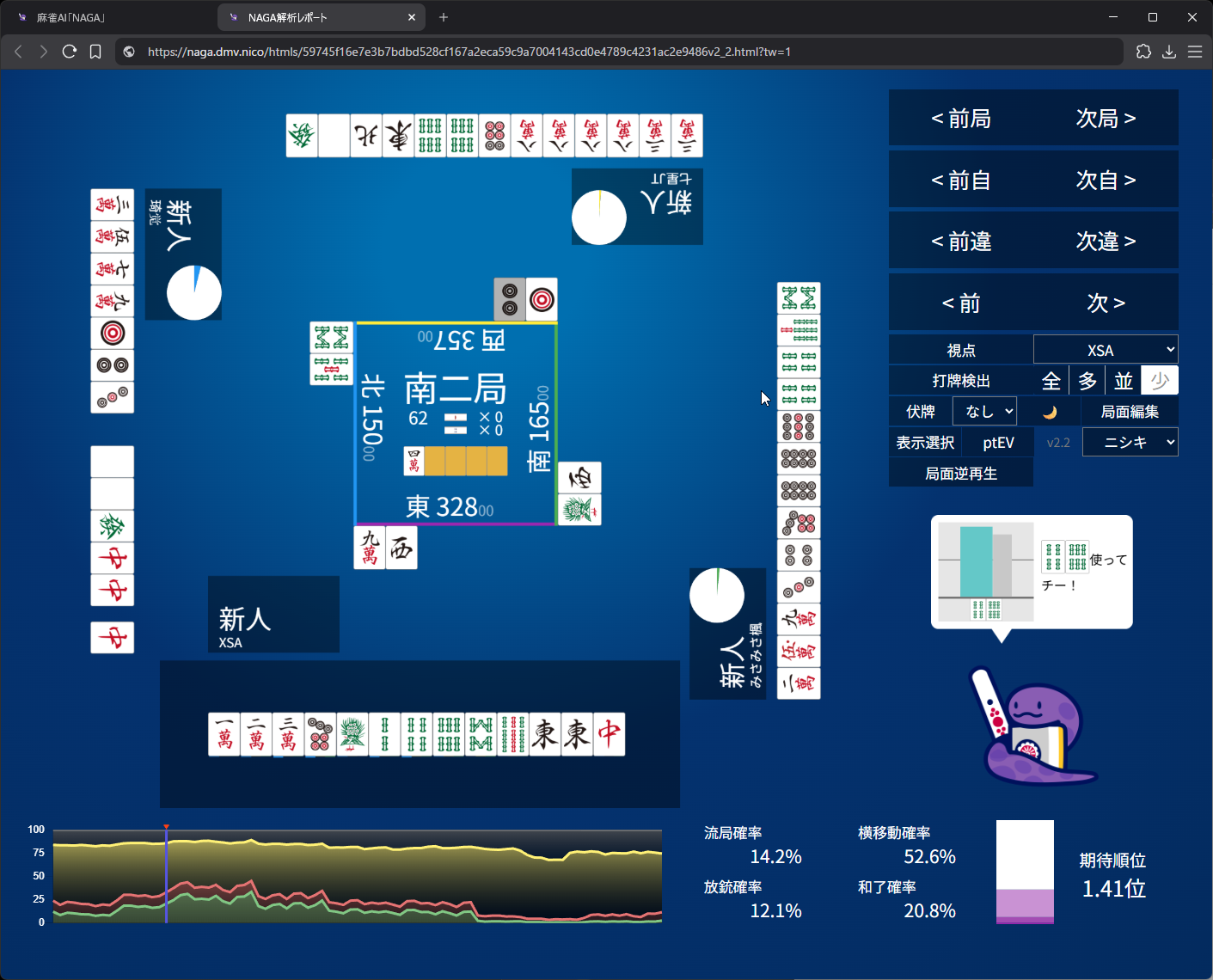
Task: Open the ニシキ model dropdown
Action: coord(1130,443)
